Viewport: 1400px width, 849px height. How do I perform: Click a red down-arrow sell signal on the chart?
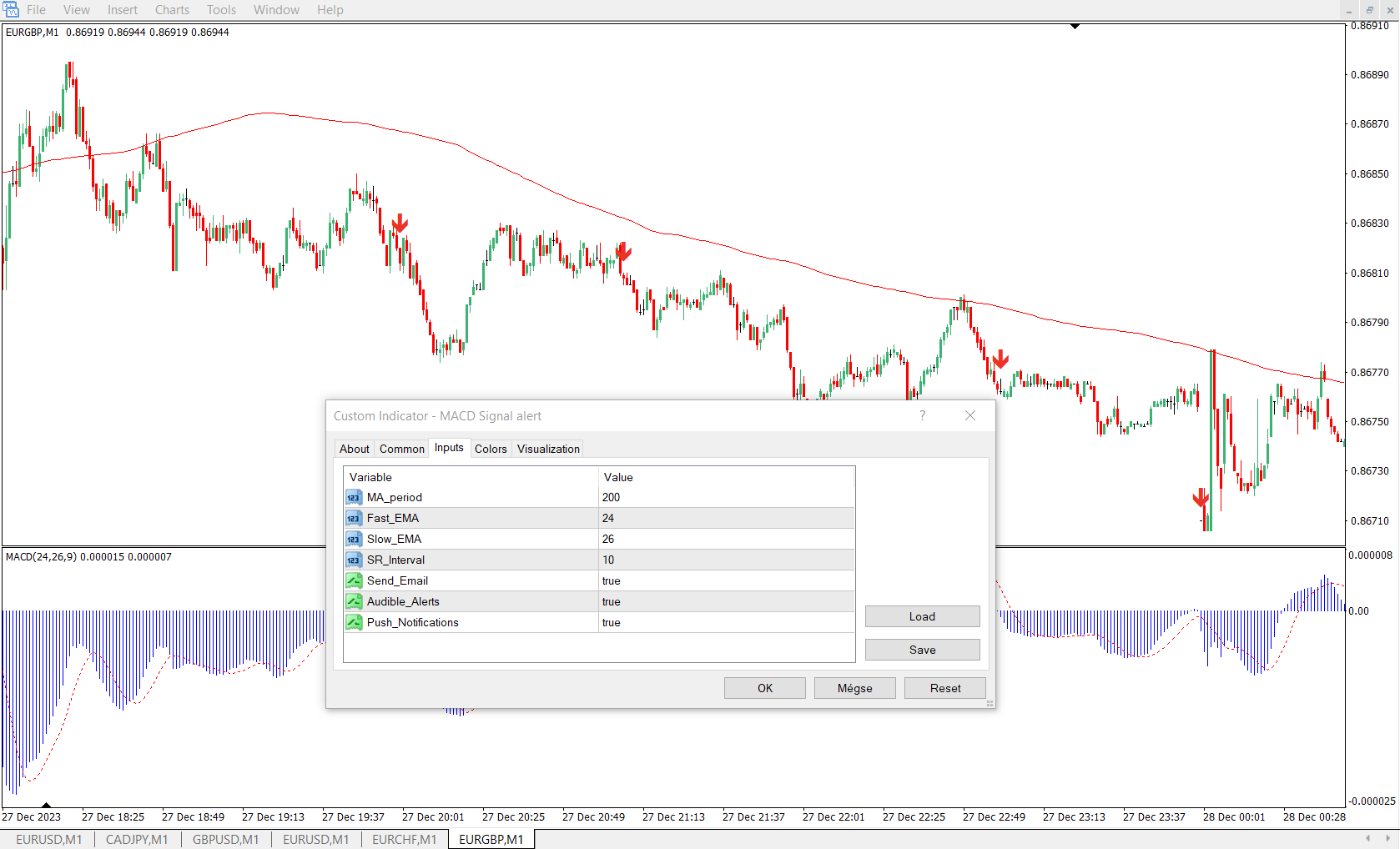400,225
